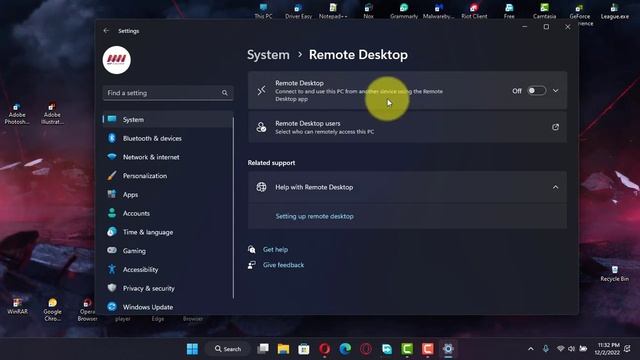Click the Remote Desktop icon beside its title
Image resolution: width=640 pixels, height=360 pixels.
[262, 91]
